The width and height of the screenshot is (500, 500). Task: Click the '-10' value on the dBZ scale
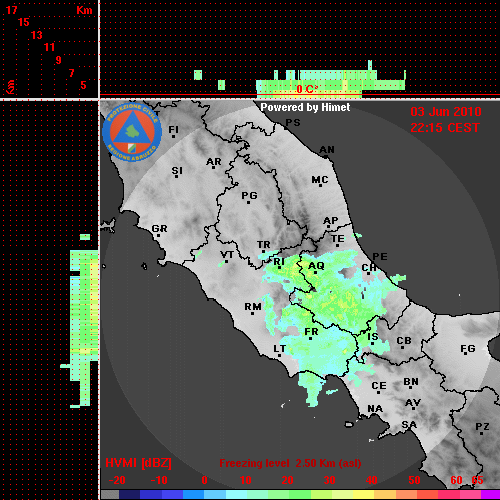tap(159, 480)
